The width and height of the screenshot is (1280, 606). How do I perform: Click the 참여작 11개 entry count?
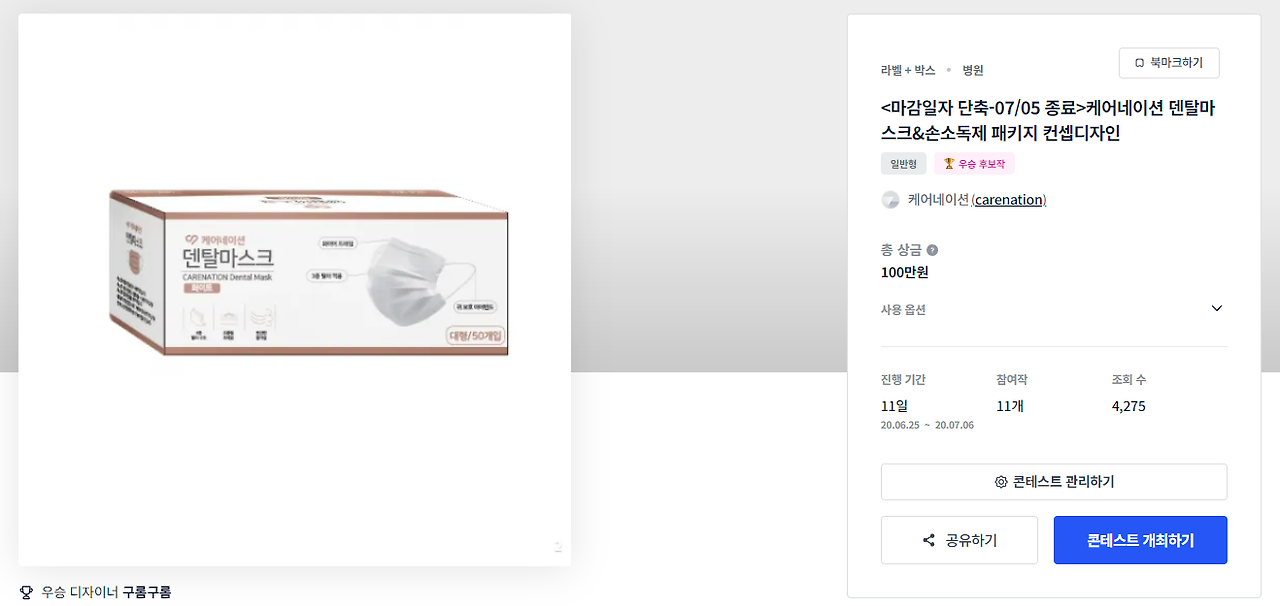point(1010,406)
